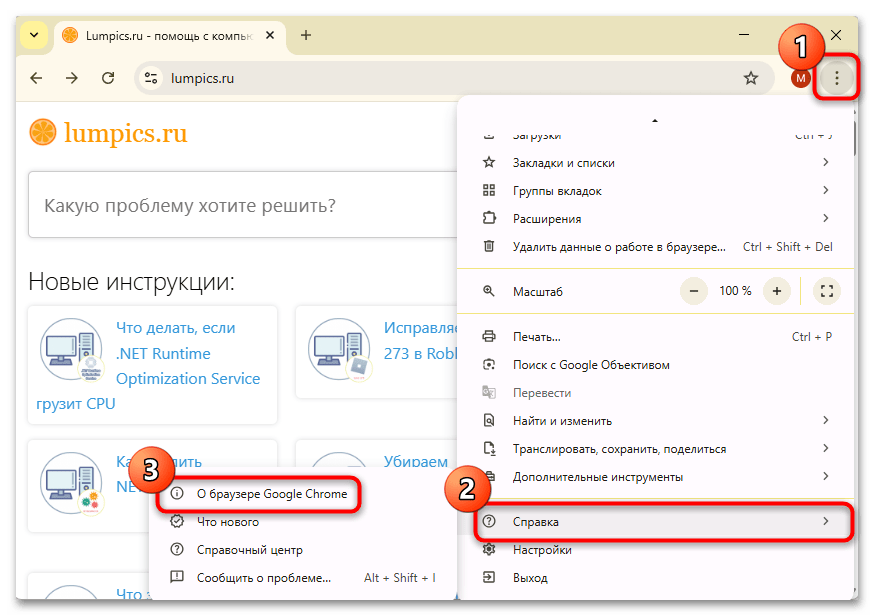This screenshot has height=616, width=874.
Task: Click the Google Lens search icon
Action: pos(489,364)
